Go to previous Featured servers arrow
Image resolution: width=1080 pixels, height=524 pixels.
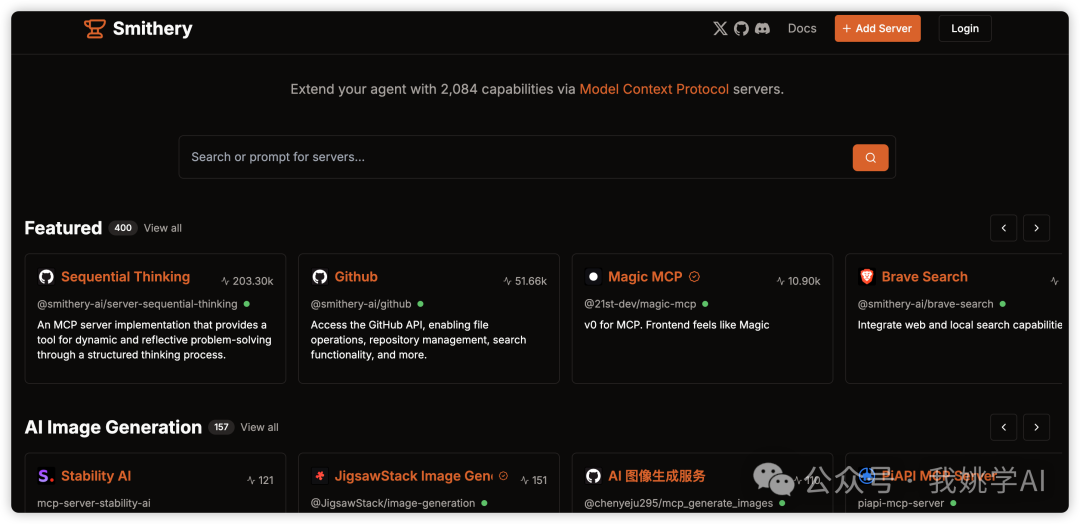tap(1004, 228)
